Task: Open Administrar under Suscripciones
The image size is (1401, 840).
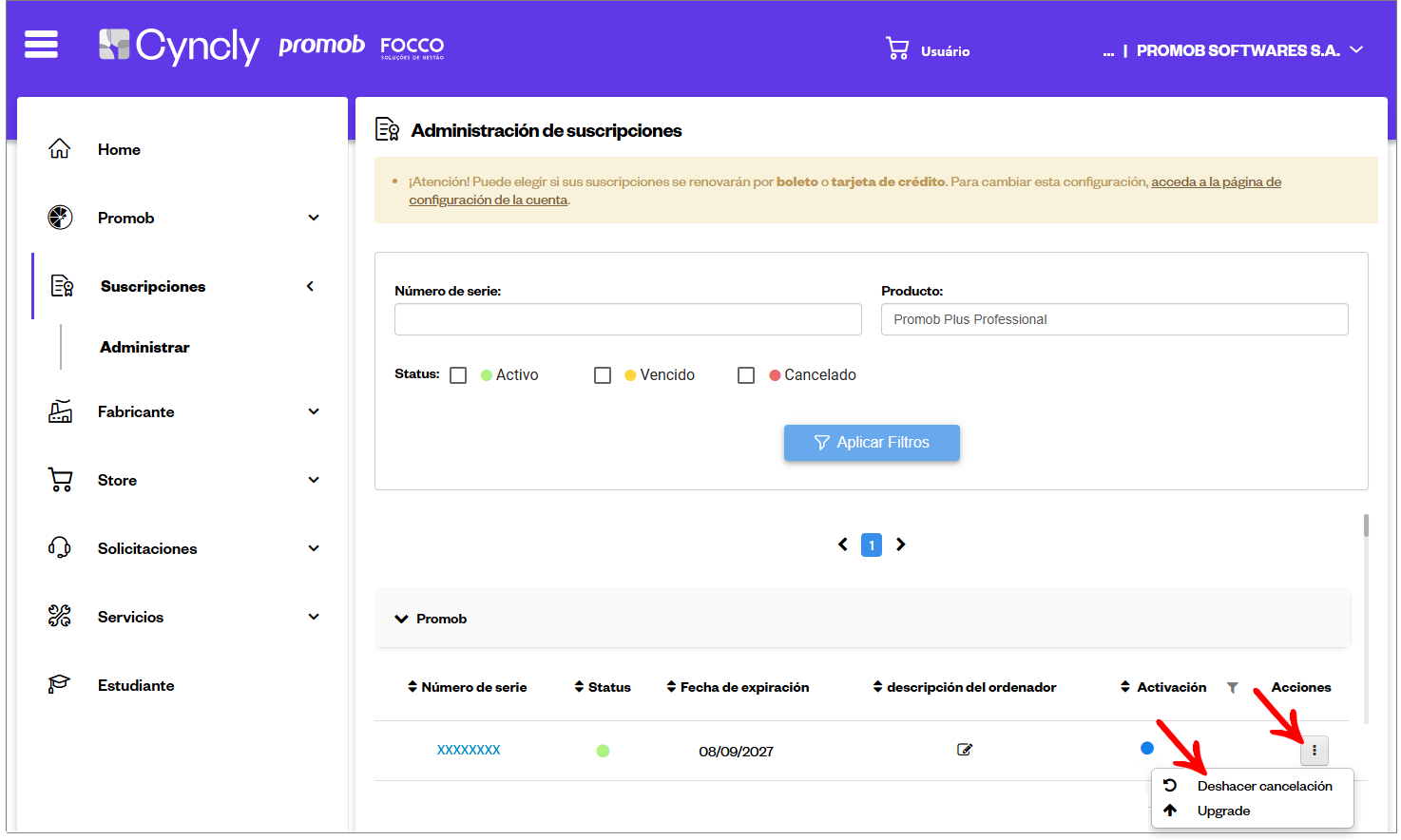Action: 144,347
